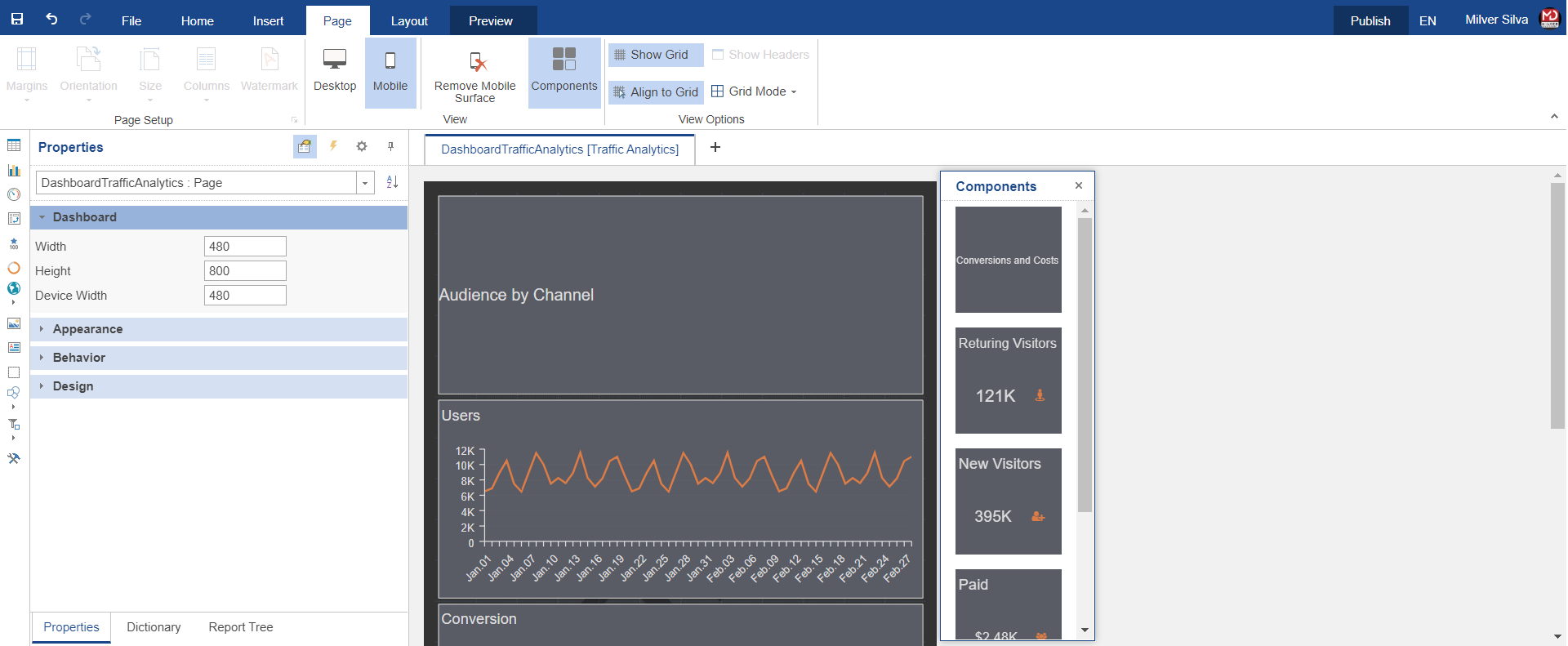Sort properties alphabetically A-Z
1568x646 pixels.
pyautogui.click(x=392, y=182)
